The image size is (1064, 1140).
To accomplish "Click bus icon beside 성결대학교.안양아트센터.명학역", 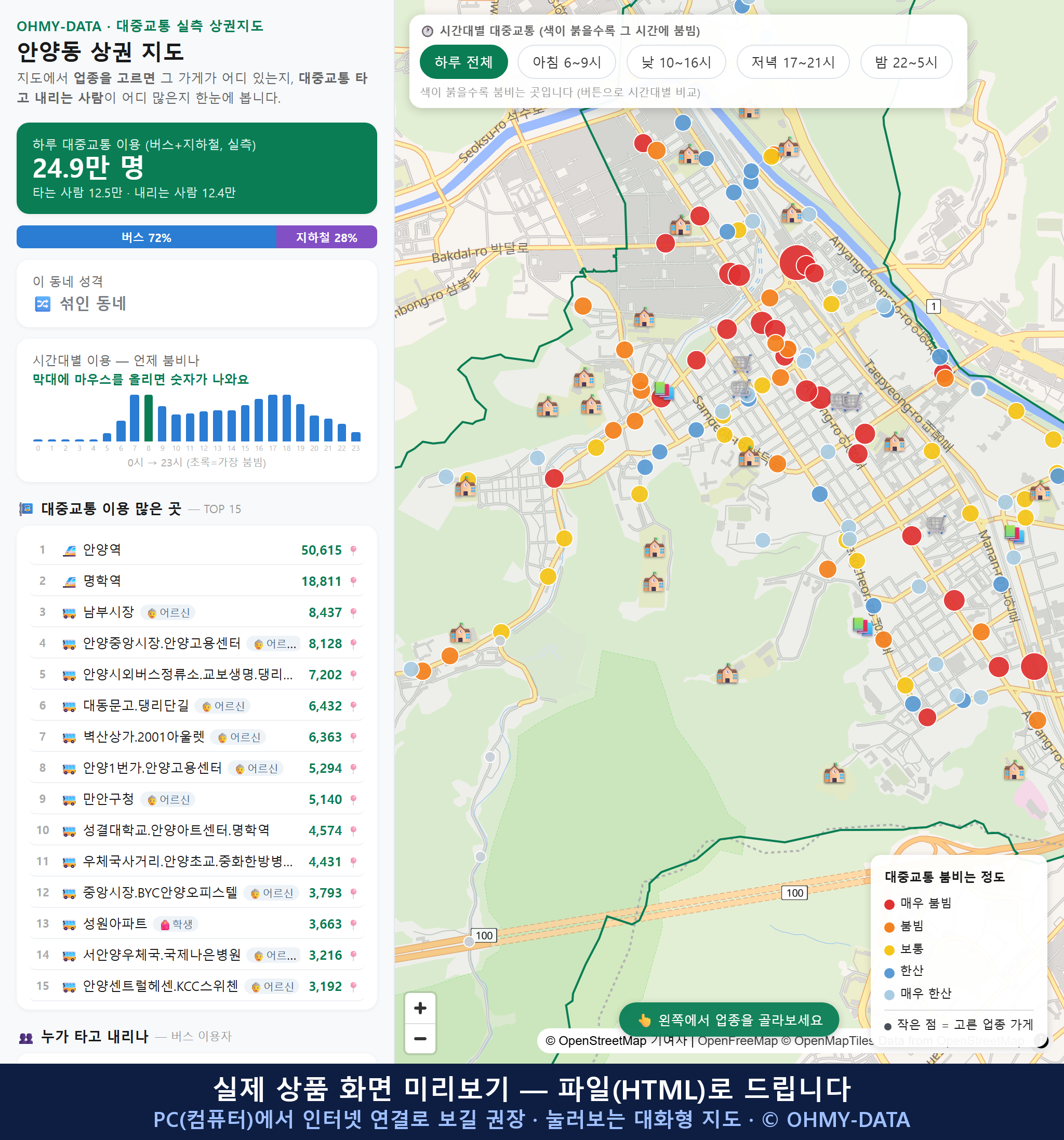I will tap(69, 831).
